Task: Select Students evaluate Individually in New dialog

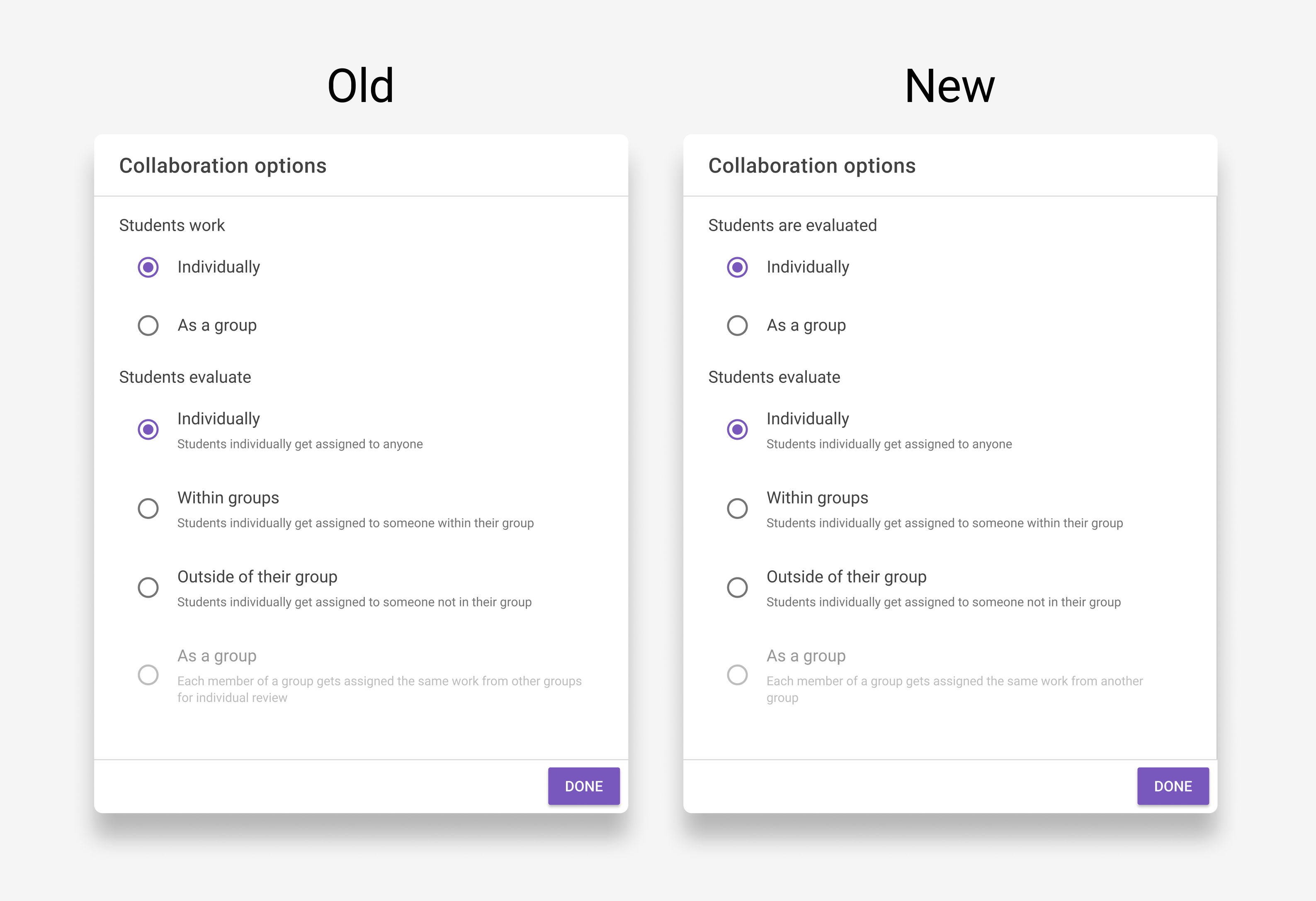Action: pyautogui.click(x=737, y=429)
